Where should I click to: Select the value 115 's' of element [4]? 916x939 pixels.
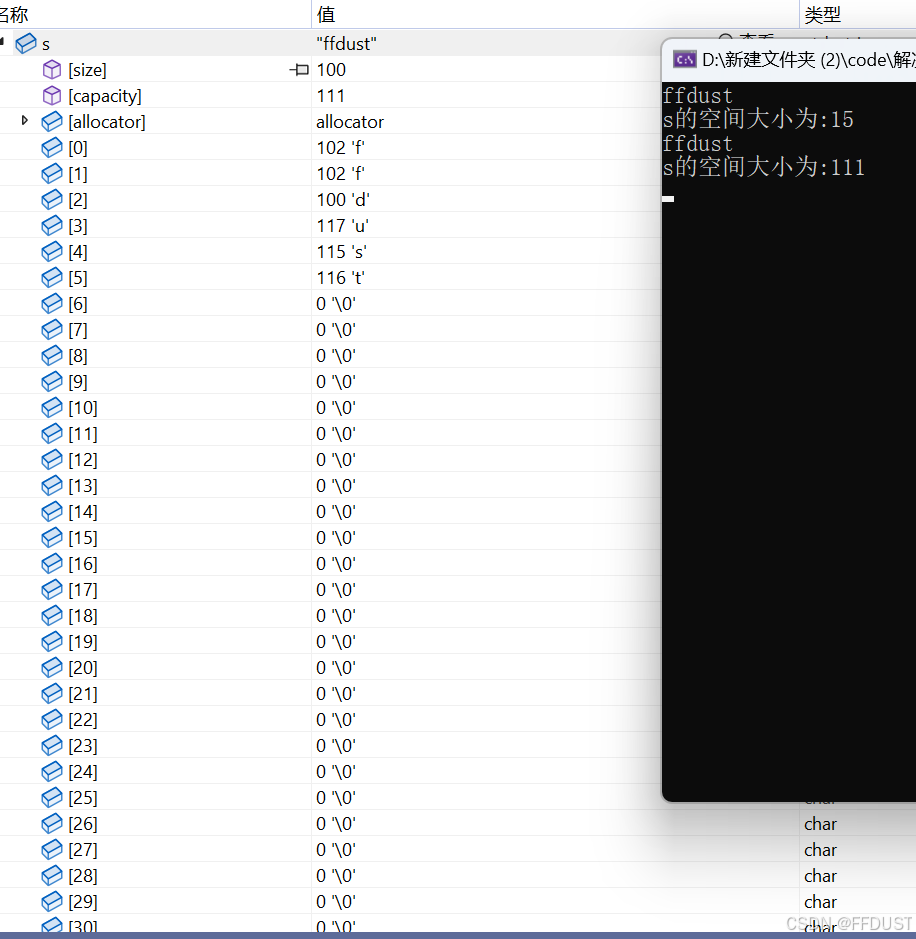[x=341, y=252]
